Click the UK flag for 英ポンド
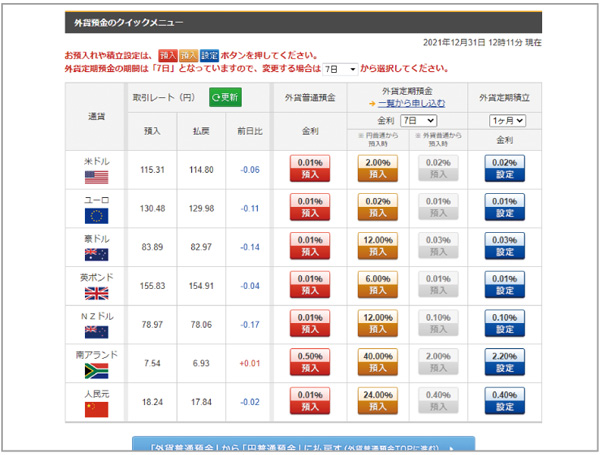 pyautogui.click(x=96, y=293)
